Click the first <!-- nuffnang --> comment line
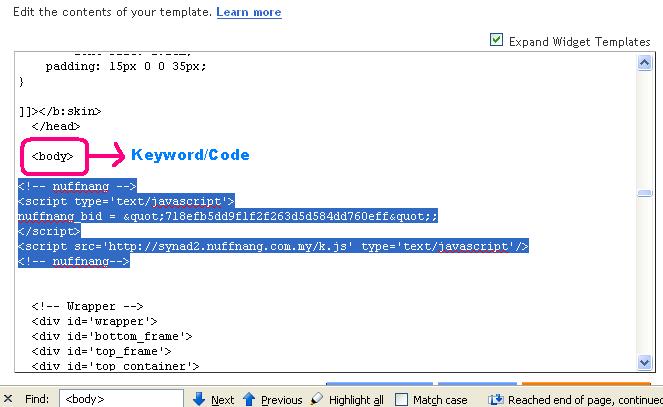663x407 pixels. 77,186
